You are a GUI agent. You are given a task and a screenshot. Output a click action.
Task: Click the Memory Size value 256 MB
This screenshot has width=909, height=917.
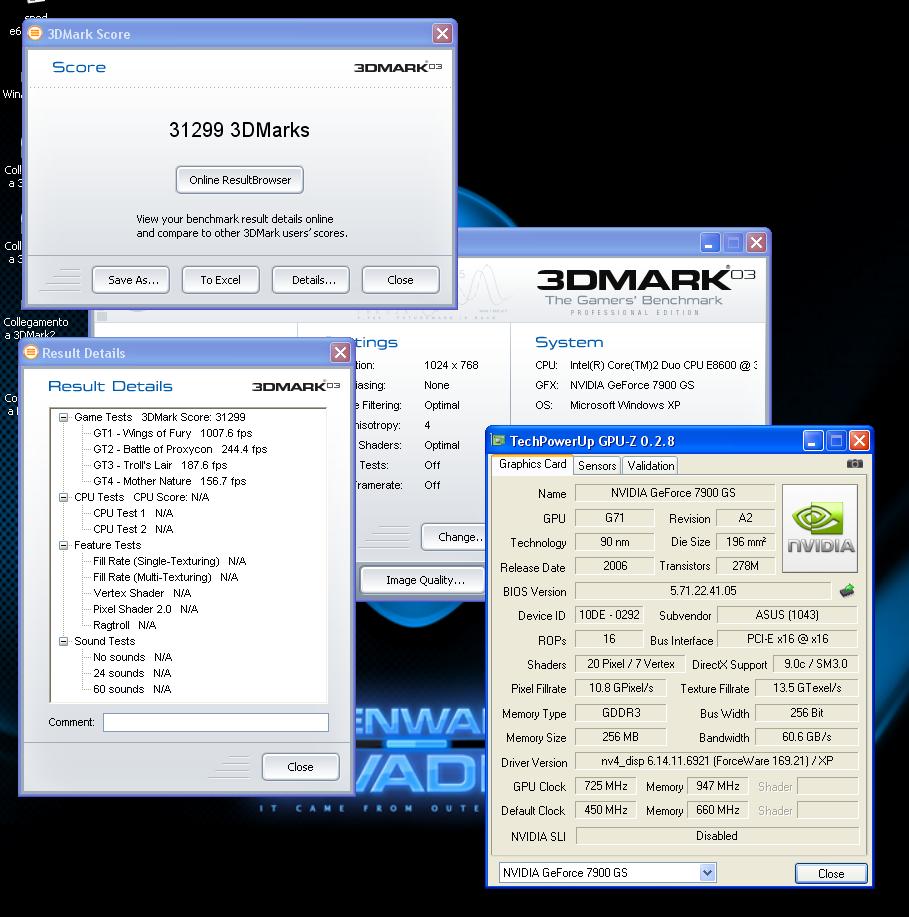pos(620,737)
